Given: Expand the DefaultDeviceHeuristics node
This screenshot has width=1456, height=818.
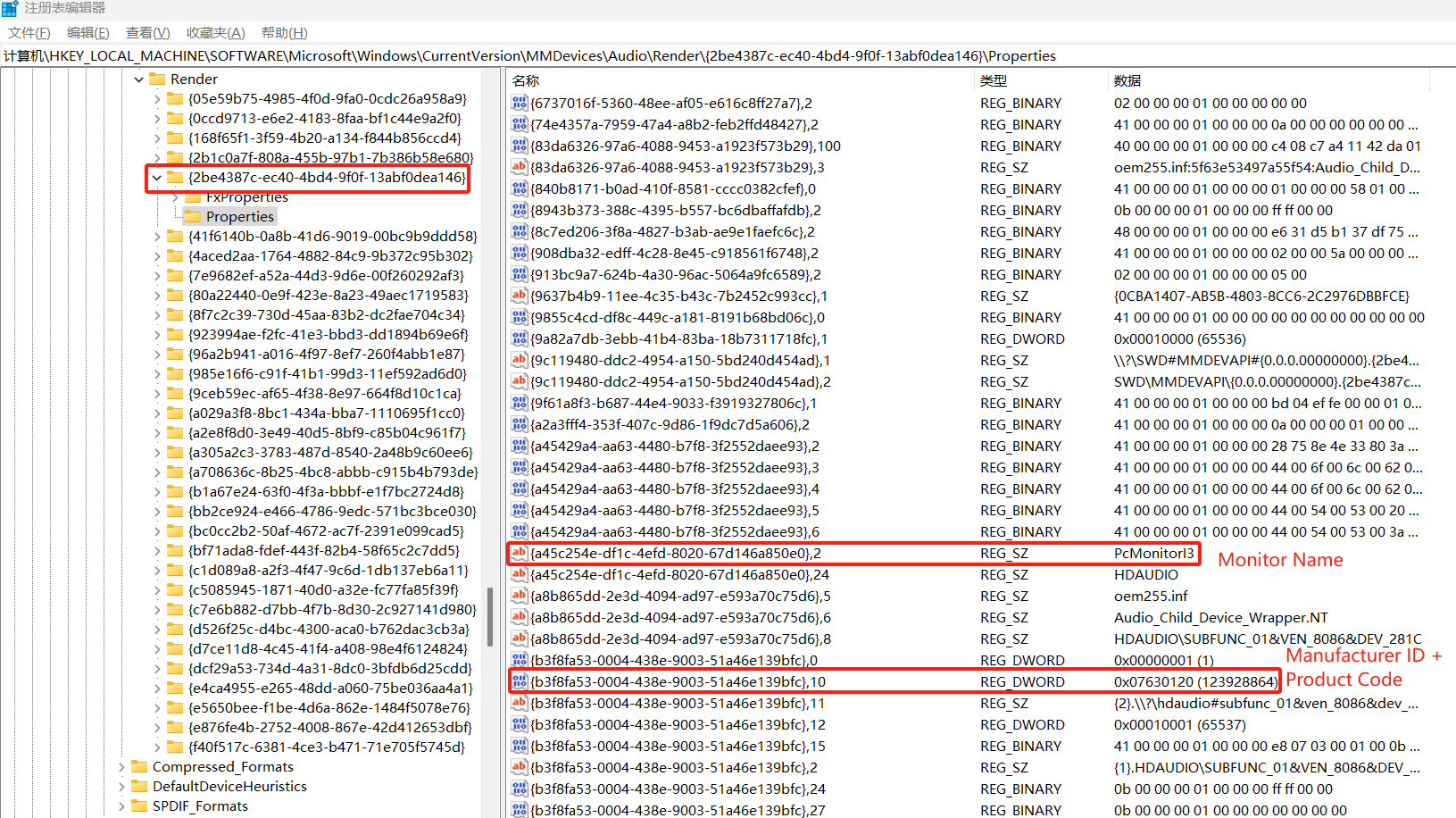Looking at the screenshot, I should pos(121,786).
